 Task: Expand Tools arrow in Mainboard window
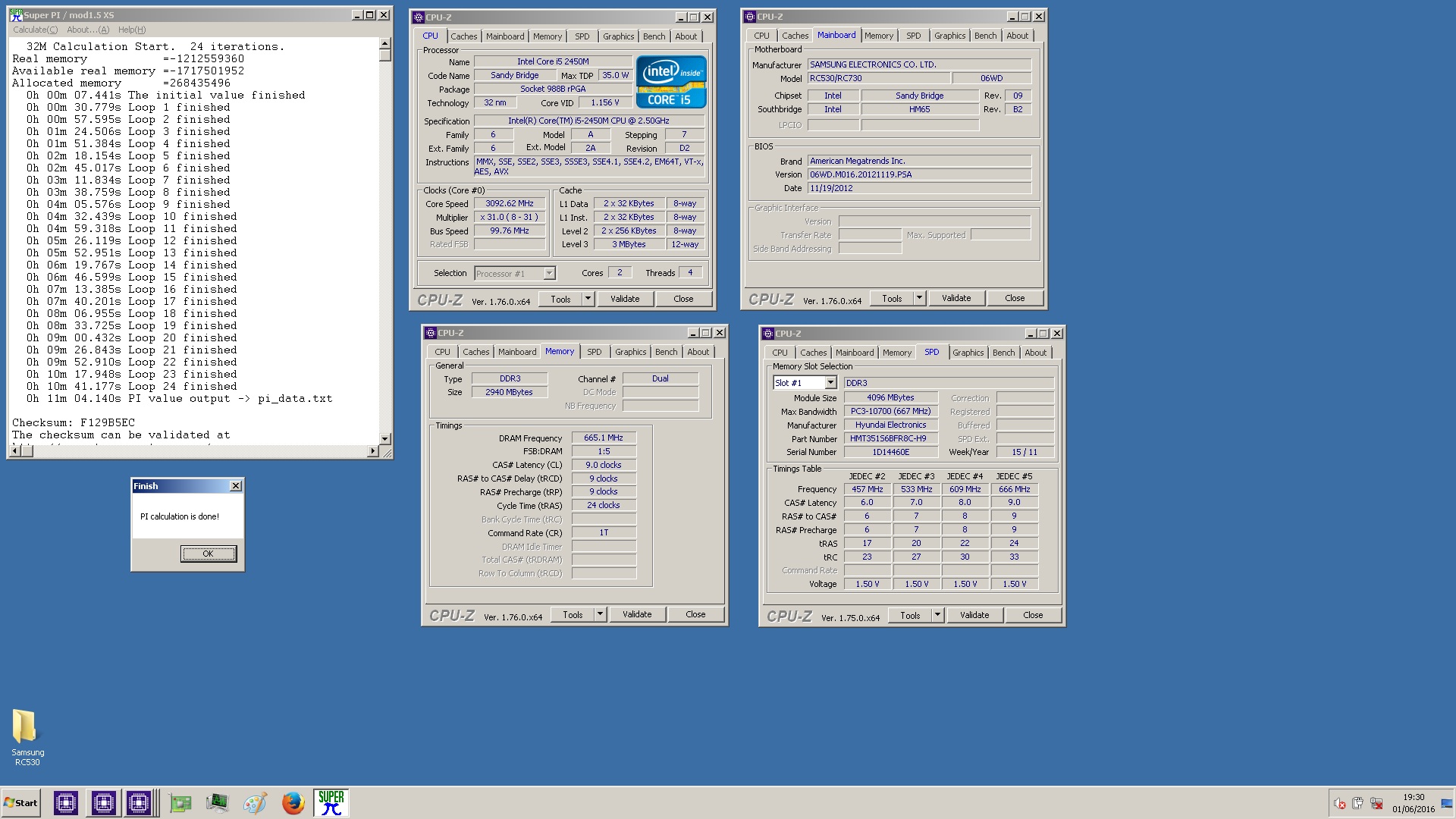[x=919, y=298]
